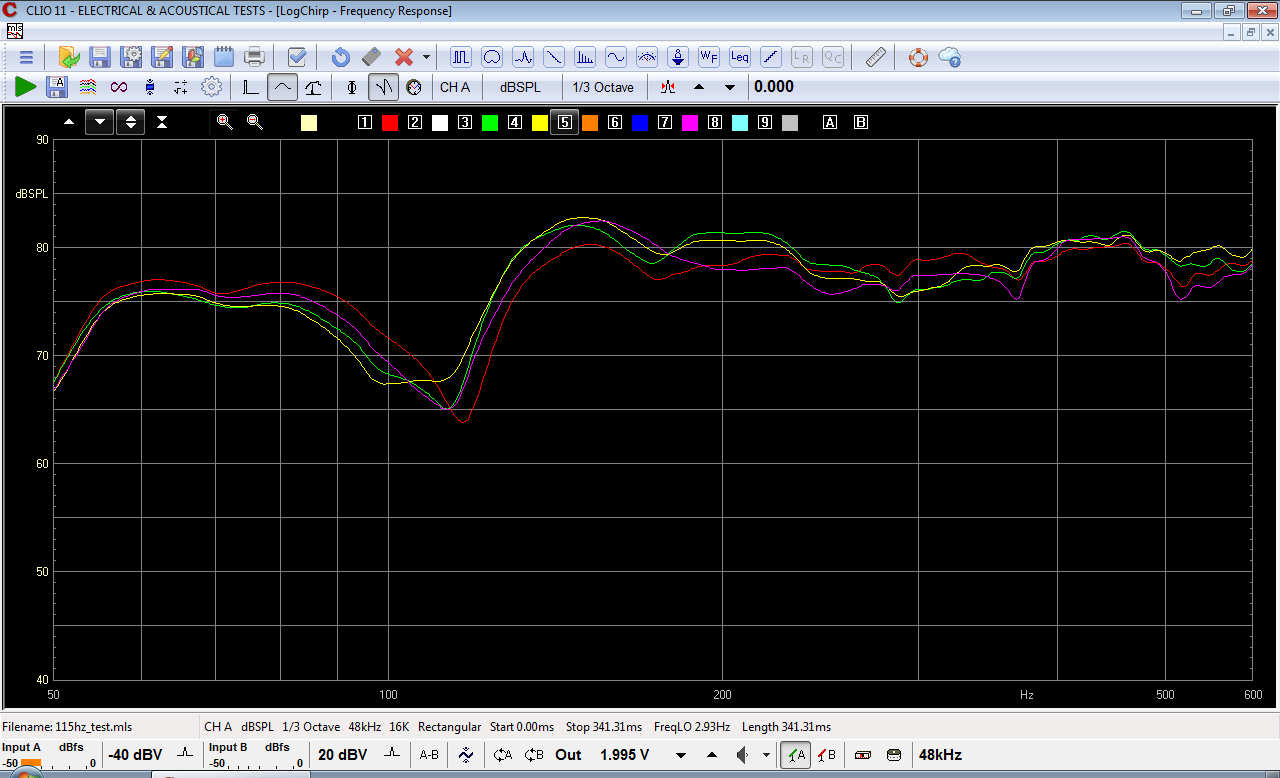Expand dropdown arrow beside red X
The height and width of the screenshot is (778, 1280).
point(426,57)
